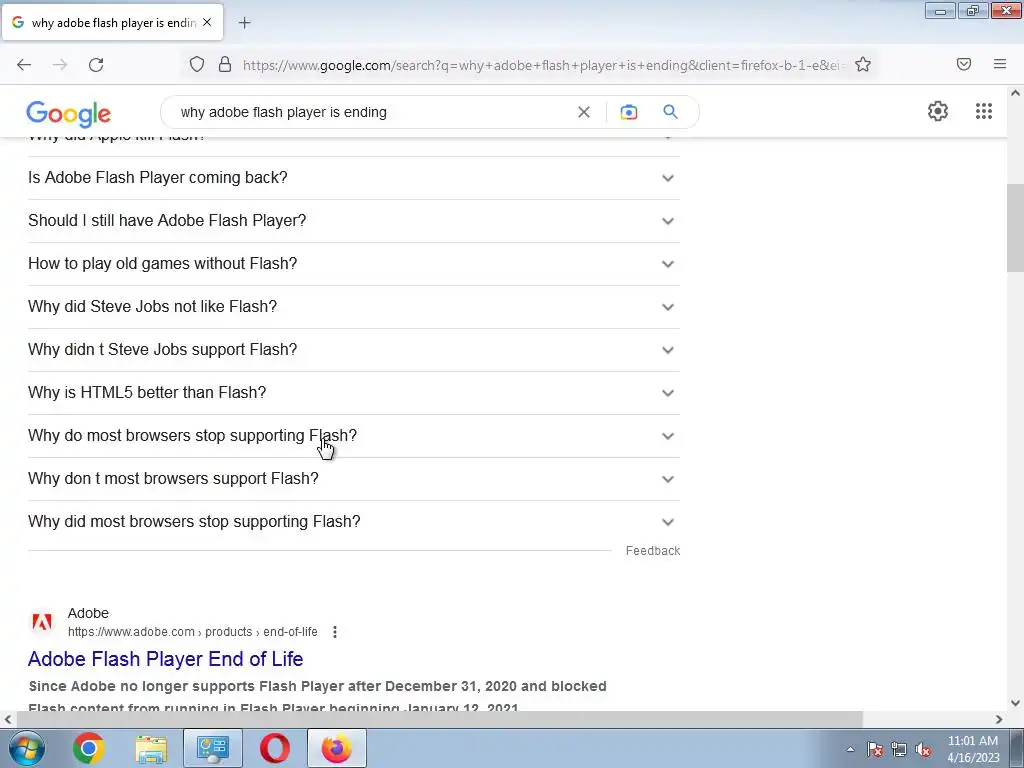Select the 'why adobe flash player is ending' tab
Viewport: 1024px width, 768px height.
(x=113, y=22)
